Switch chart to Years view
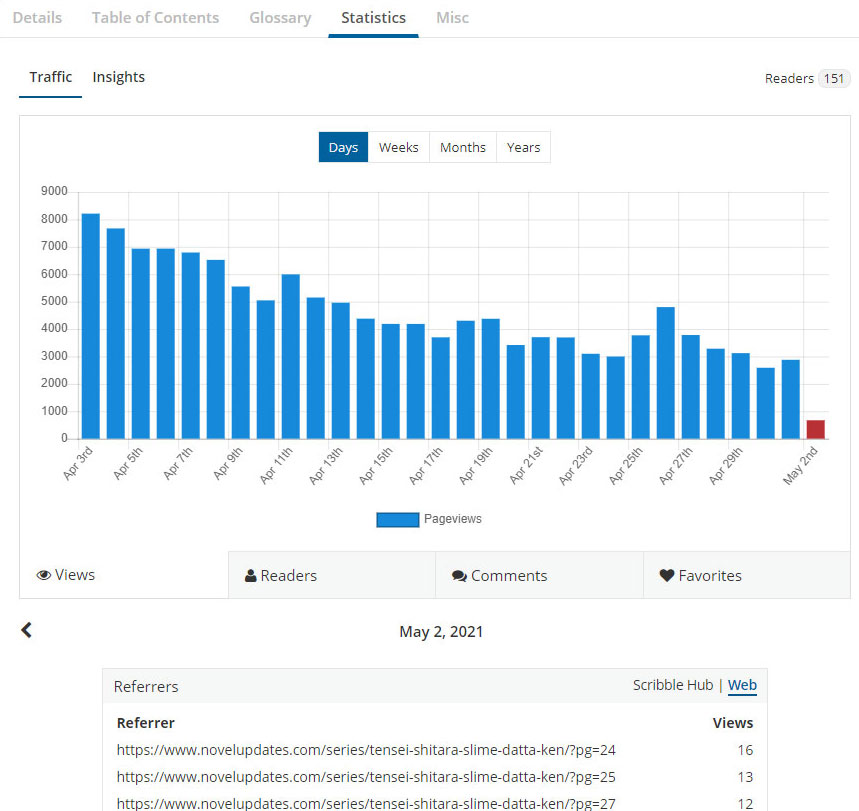This screenshot has height=811, width=859. 523,147
